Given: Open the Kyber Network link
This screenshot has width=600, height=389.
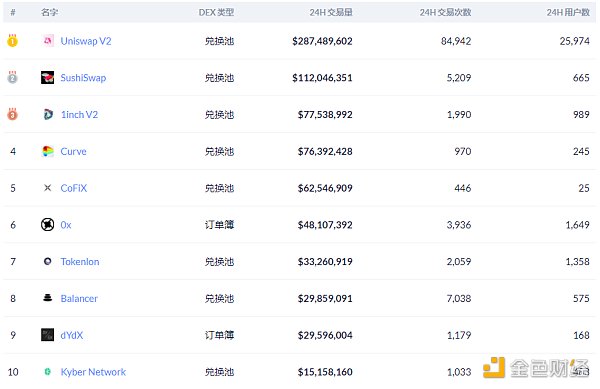Looking at the screenshot, I should tap(93, 372).
